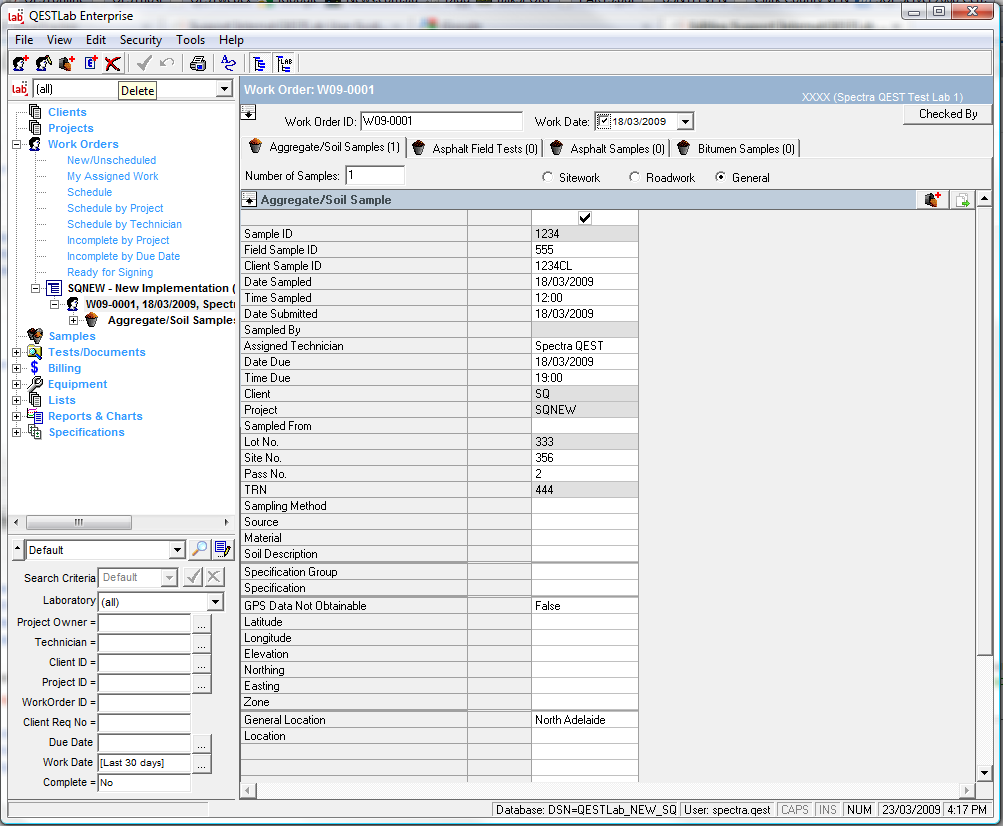Open the Laboratory dropdown in search panel

click(215, 602)
